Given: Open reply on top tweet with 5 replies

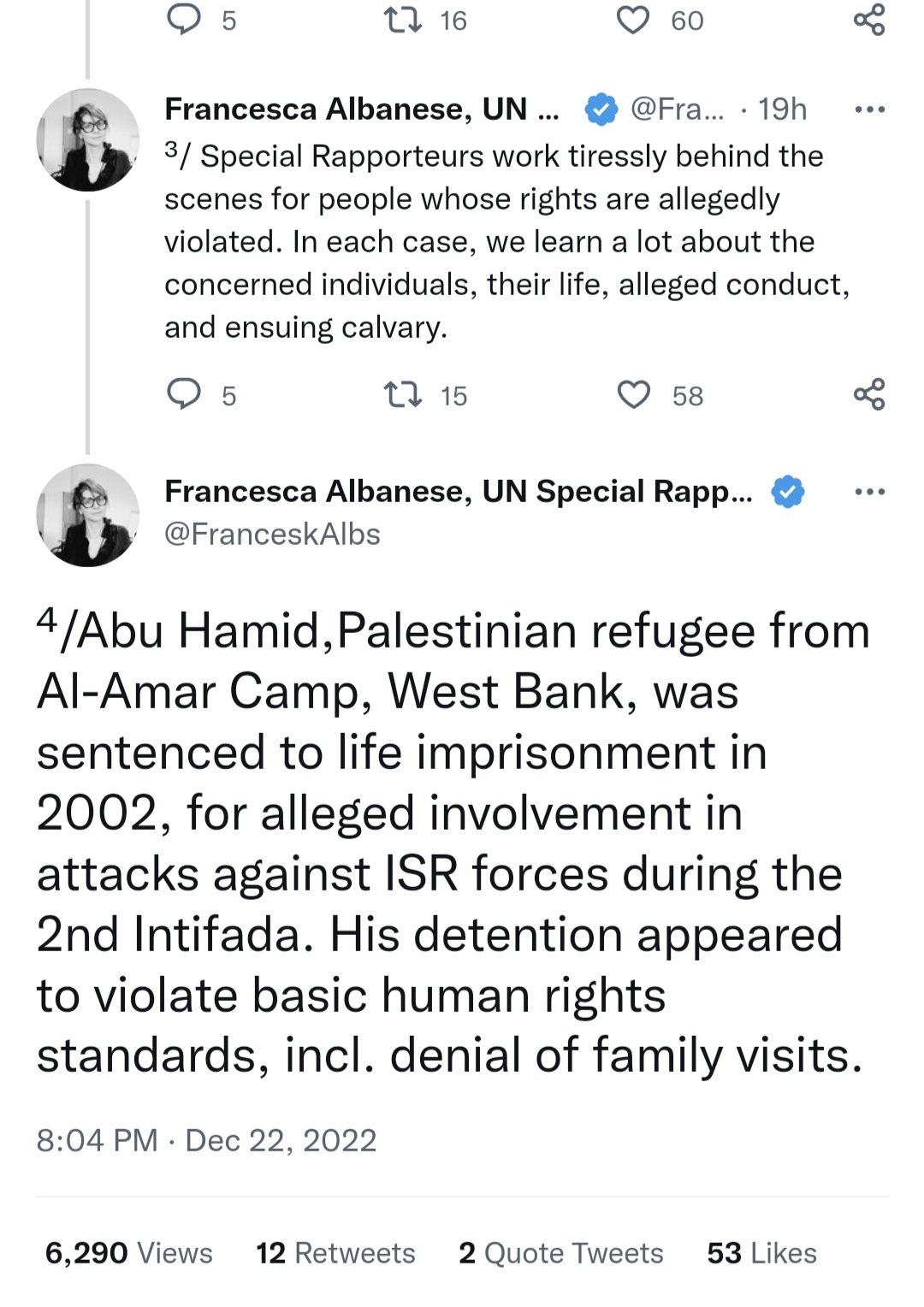Looking at the screenshot, I should [x=183, y=20].
